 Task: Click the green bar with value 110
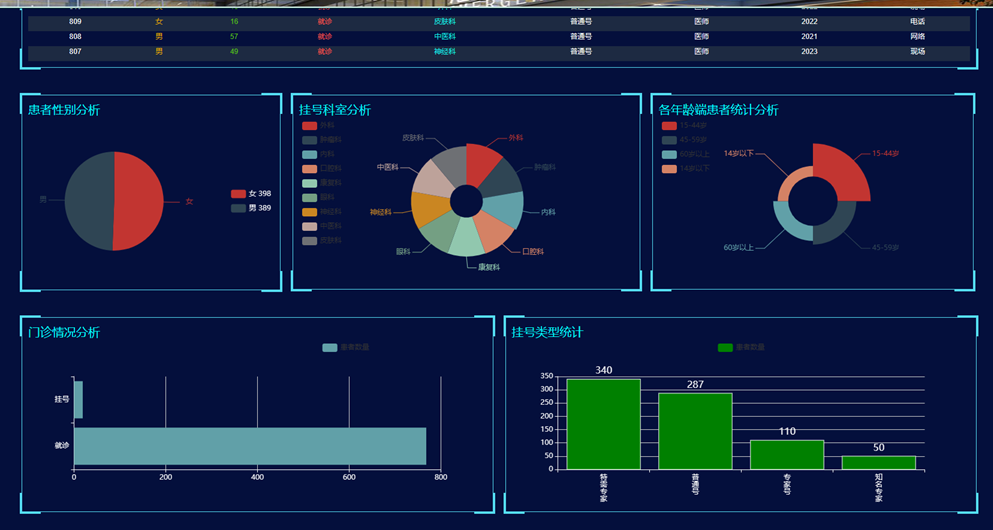[787, 454]
